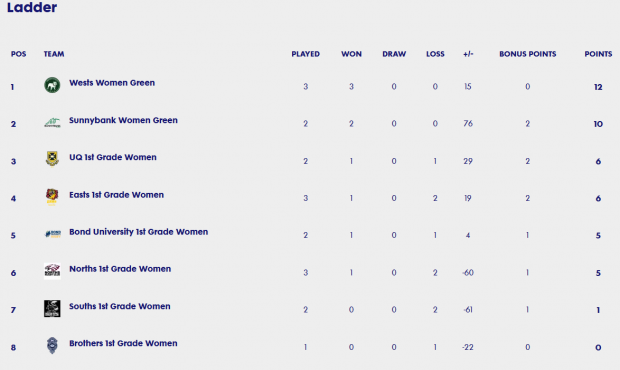Select the Brothers 1st Grade Women name

point(123,343)
